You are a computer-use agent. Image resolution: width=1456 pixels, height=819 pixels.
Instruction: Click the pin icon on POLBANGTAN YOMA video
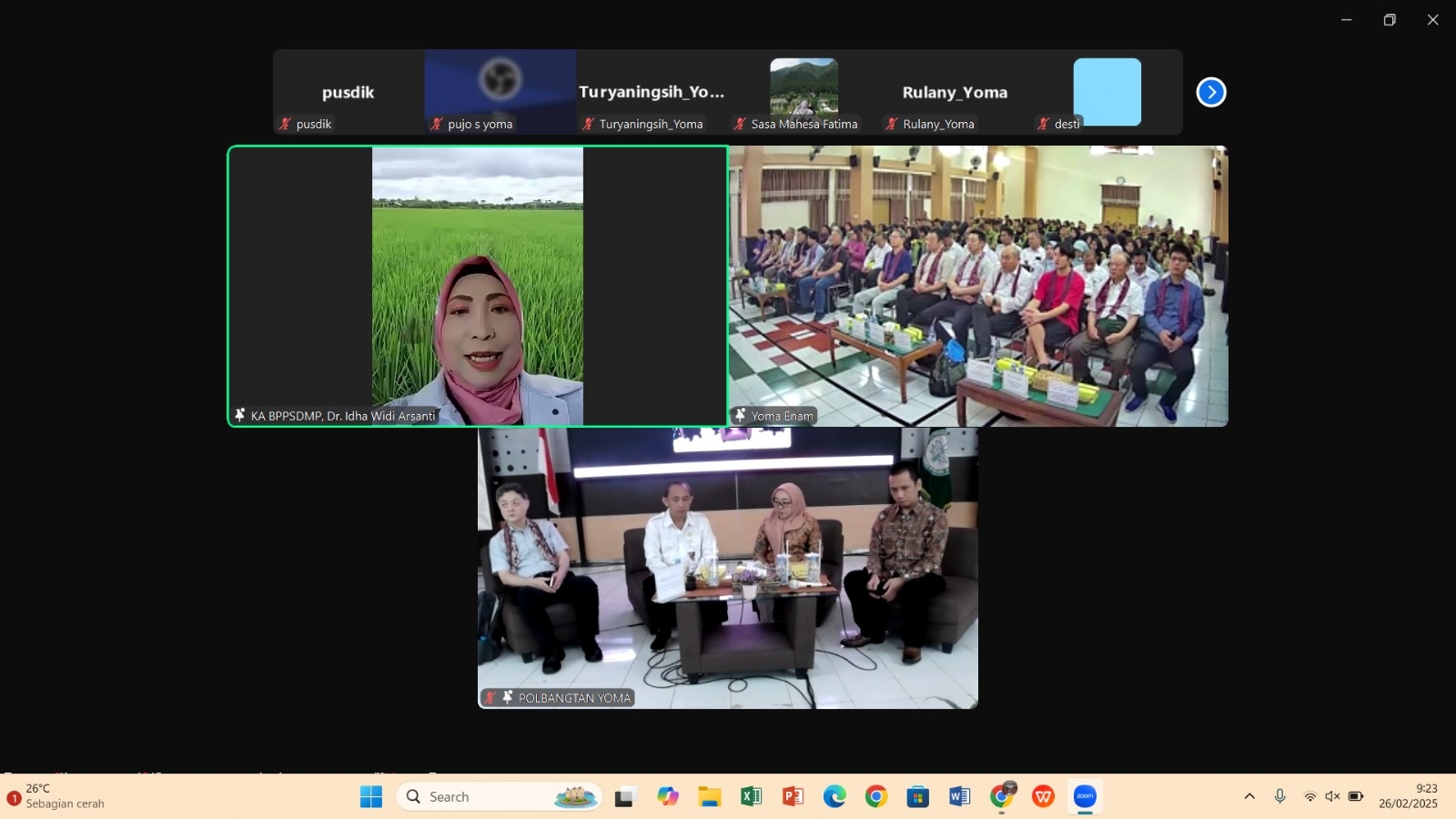(506, 697)
